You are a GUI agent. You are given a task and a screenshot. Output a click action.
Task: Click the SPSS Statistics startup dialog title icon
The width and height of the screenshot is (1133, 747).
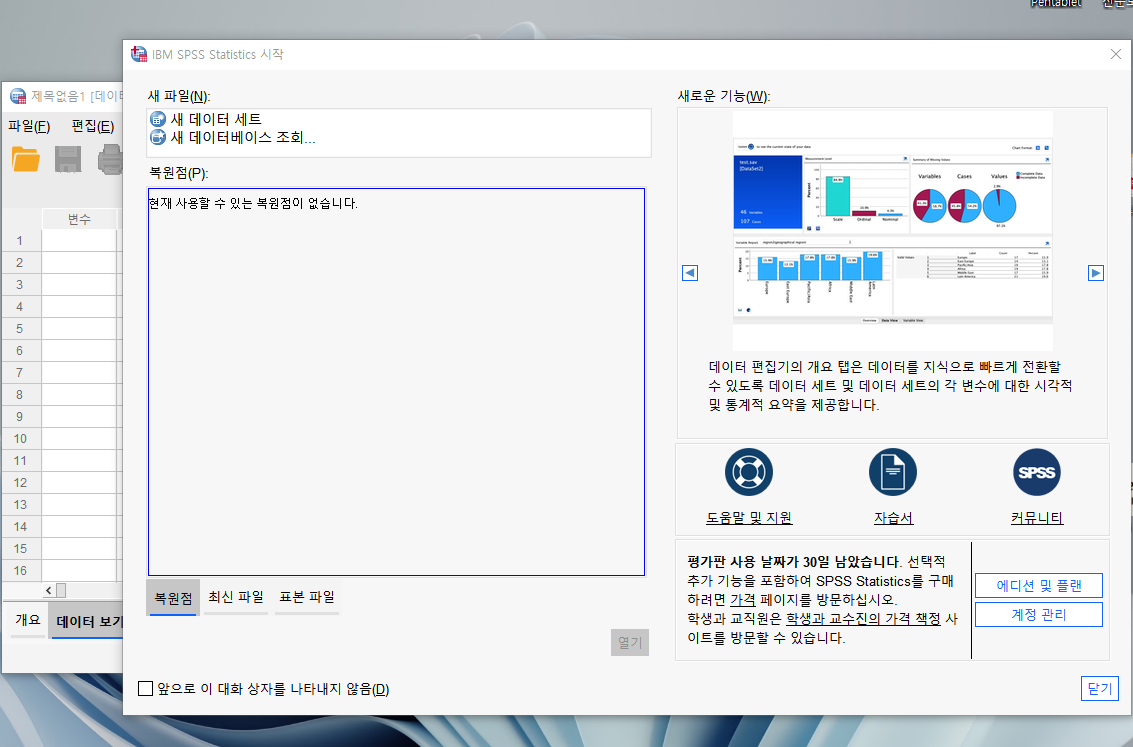coord(139,54)
